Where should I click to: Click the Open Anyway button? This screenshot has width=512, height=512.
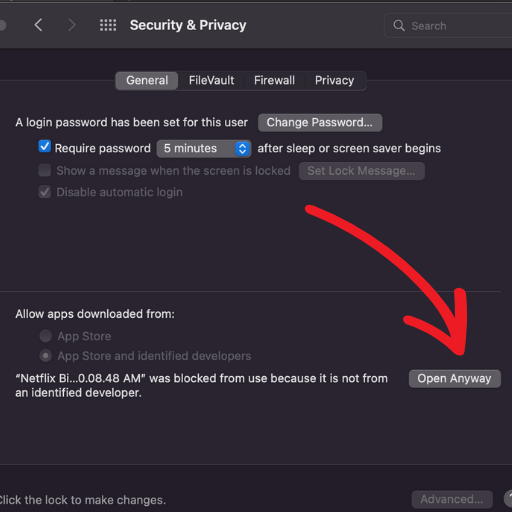[455, 379]
